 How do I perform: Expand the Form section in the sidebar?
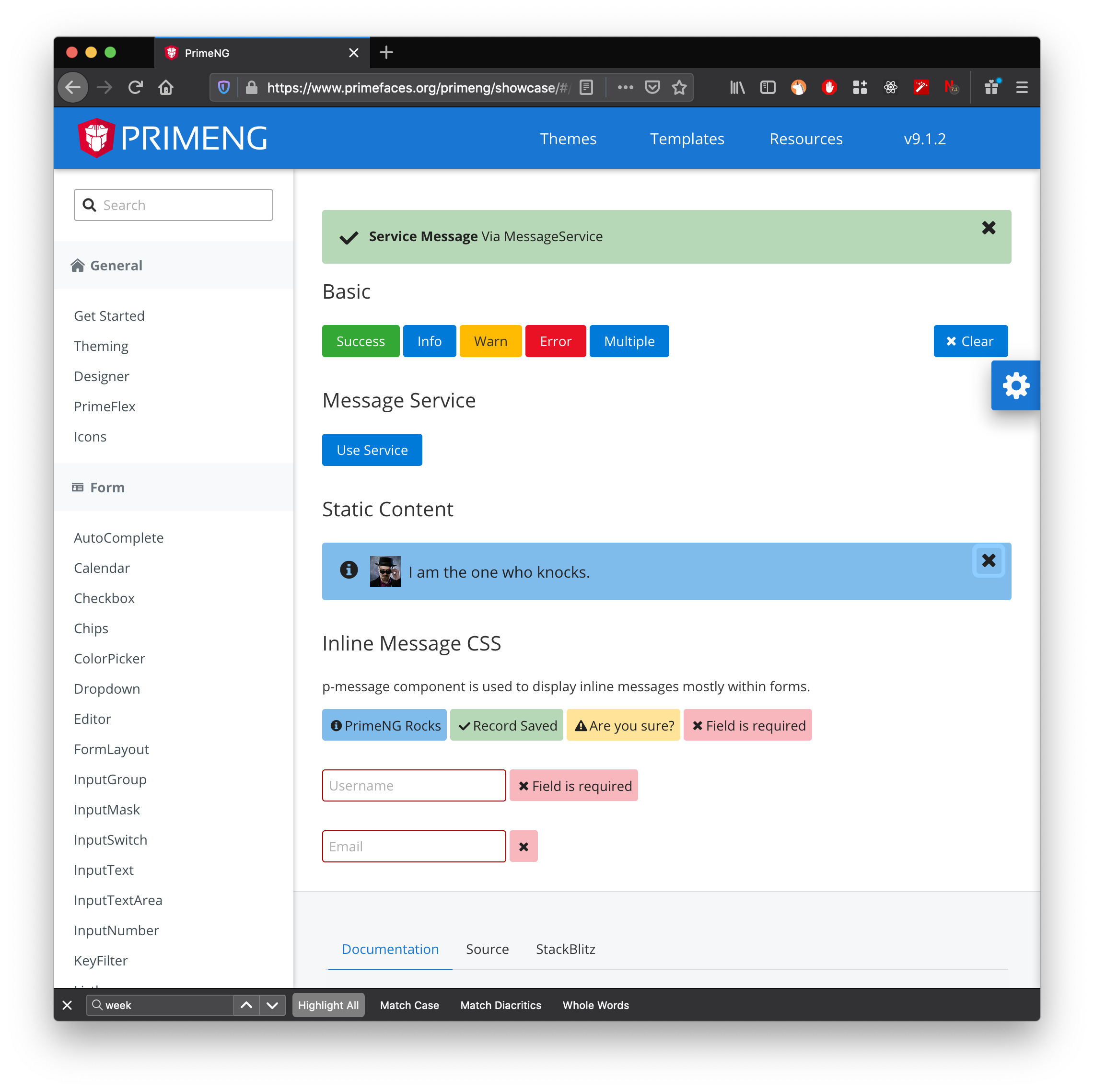click(x=106, y=487)
